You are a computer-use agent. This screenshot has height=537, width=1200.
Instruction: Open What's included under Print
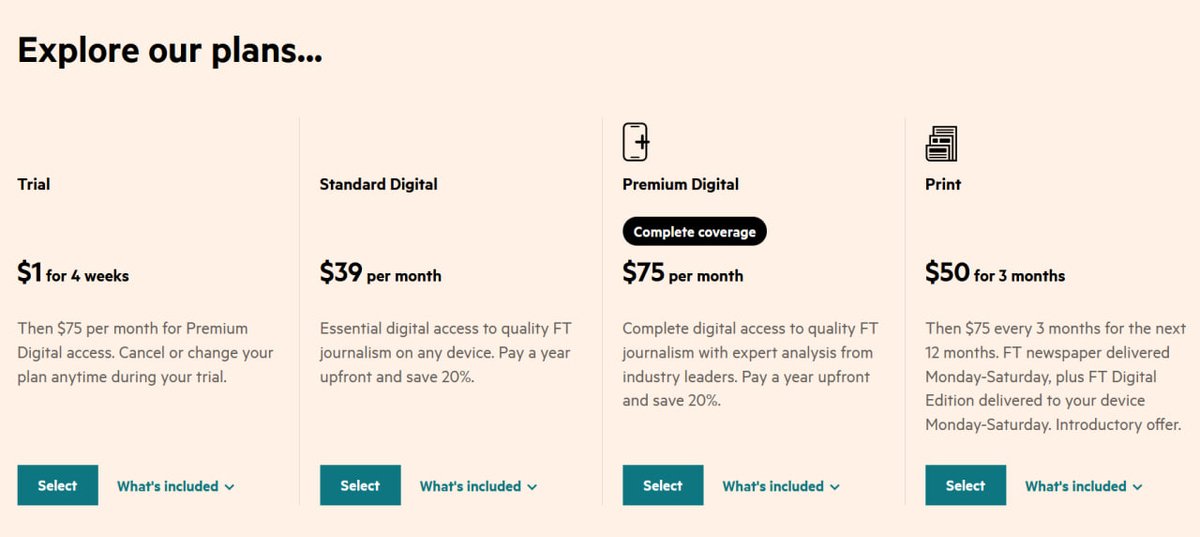point(1083,486)
